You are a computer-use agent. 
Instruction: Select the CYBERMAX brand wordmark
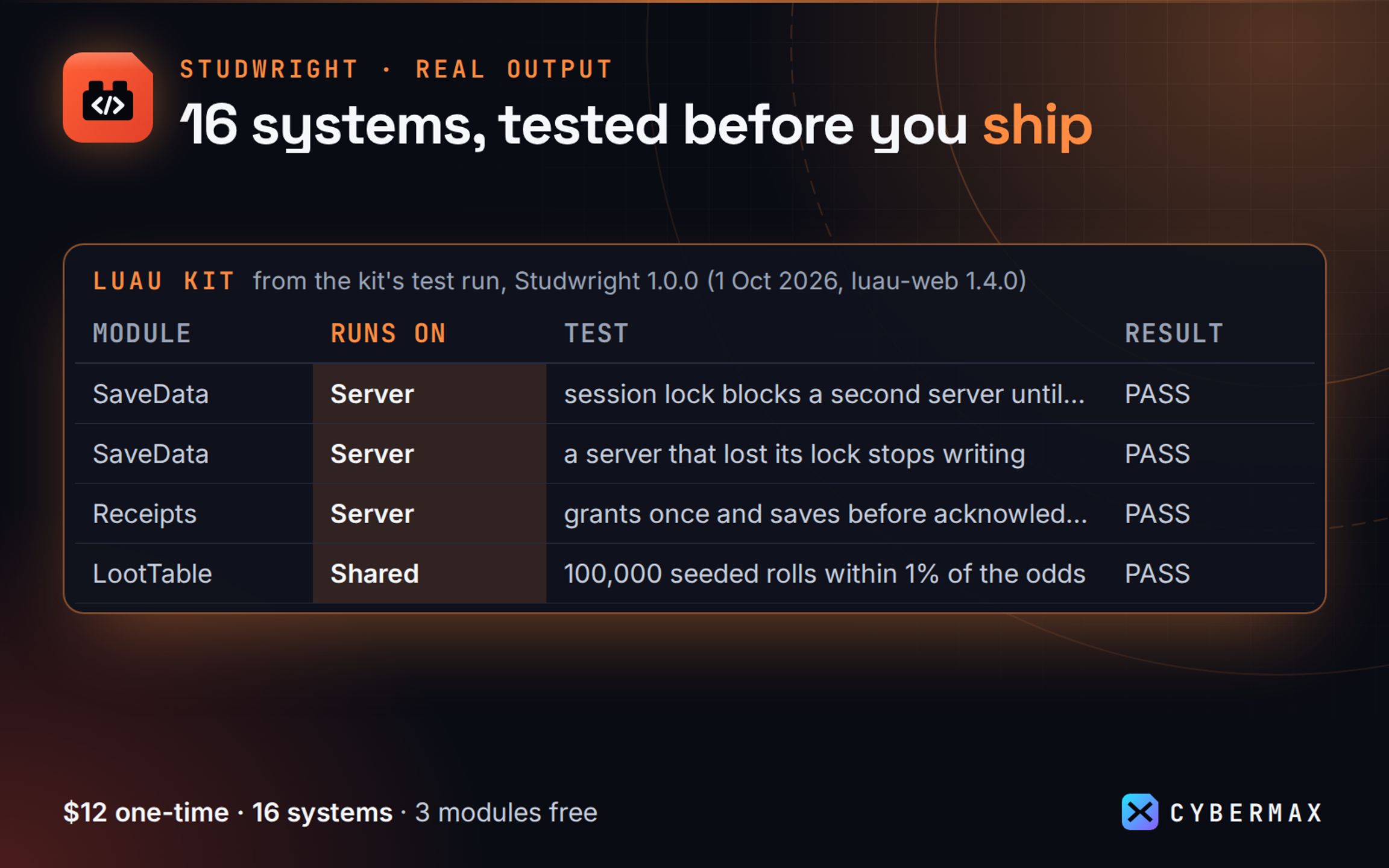tap(1246, 813)
